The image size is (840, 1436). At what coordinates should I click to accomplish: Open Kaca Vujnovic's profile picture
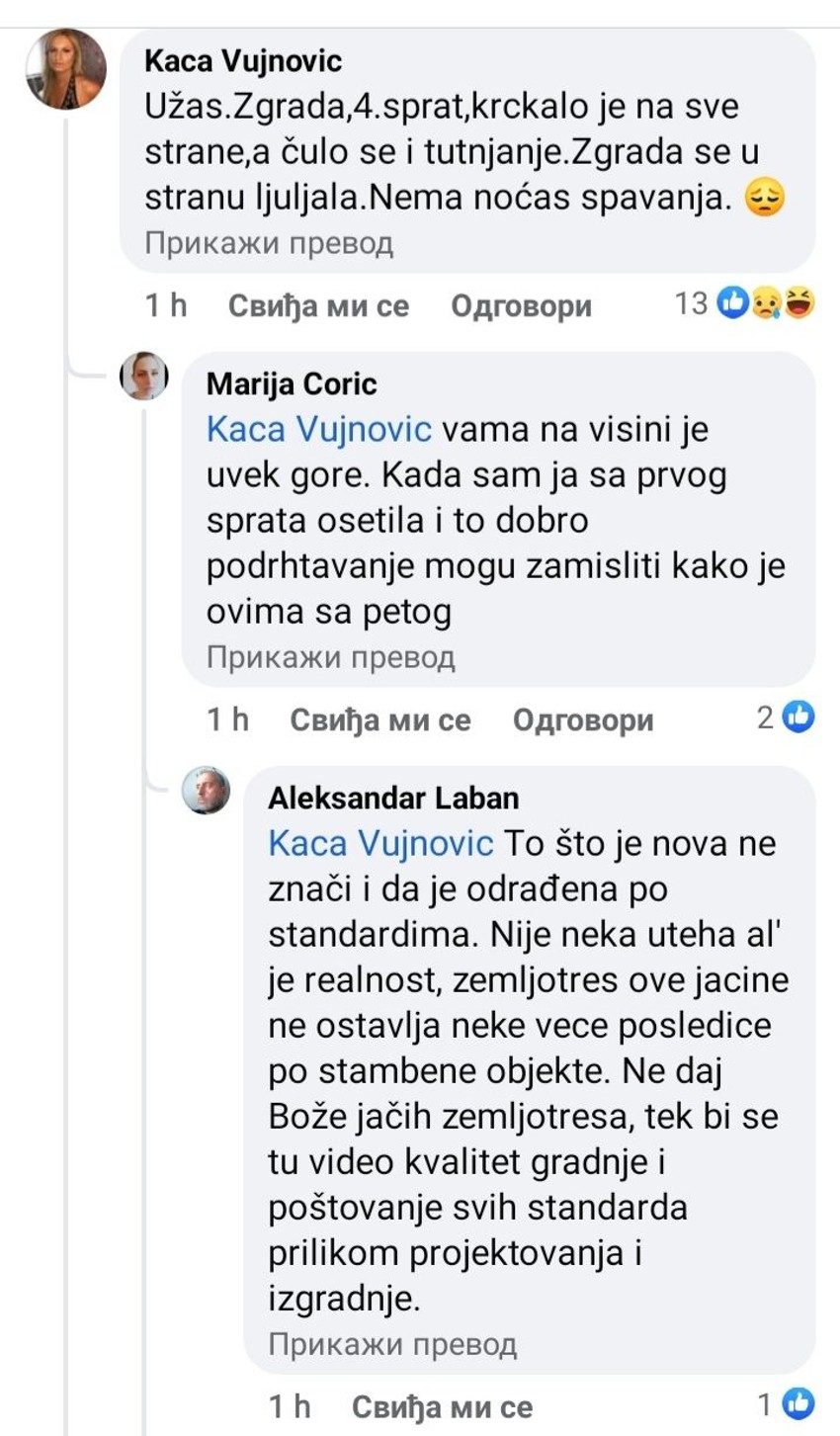coord(66,69)
